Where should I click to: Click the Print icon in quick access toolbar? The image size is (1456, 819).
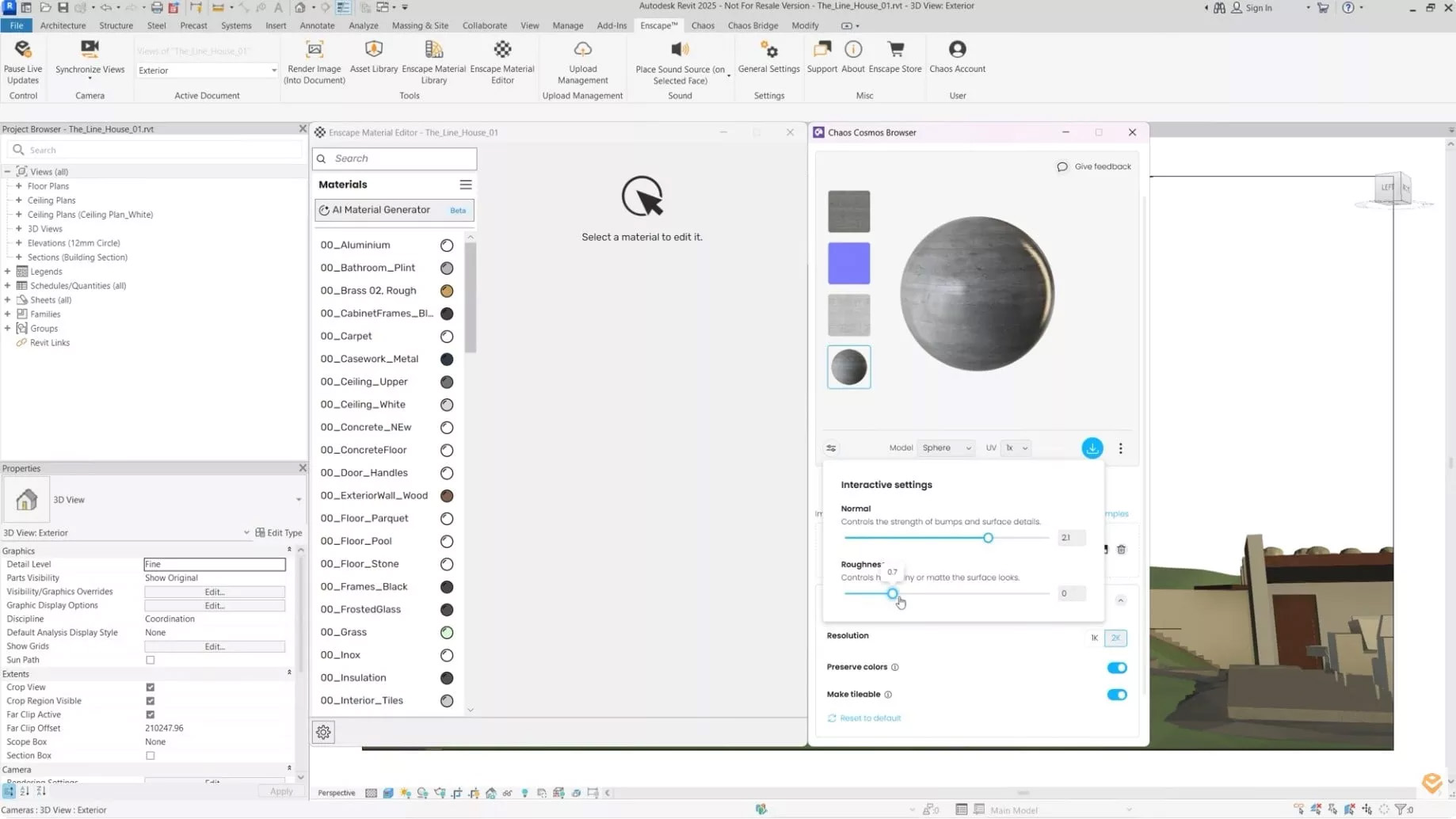pos(157,8)
